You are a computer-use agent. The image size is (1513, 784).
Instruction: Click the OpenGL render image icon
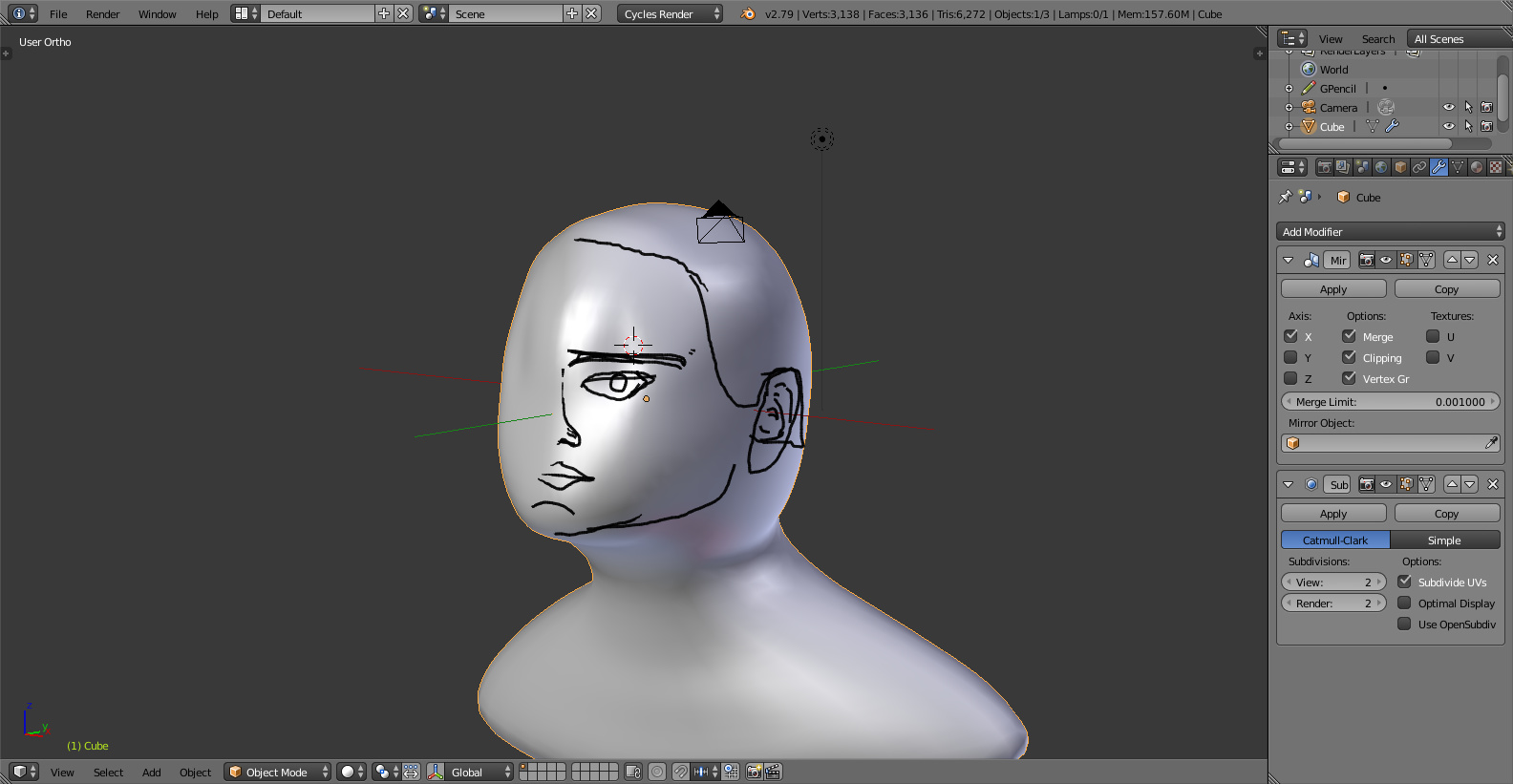755,772
